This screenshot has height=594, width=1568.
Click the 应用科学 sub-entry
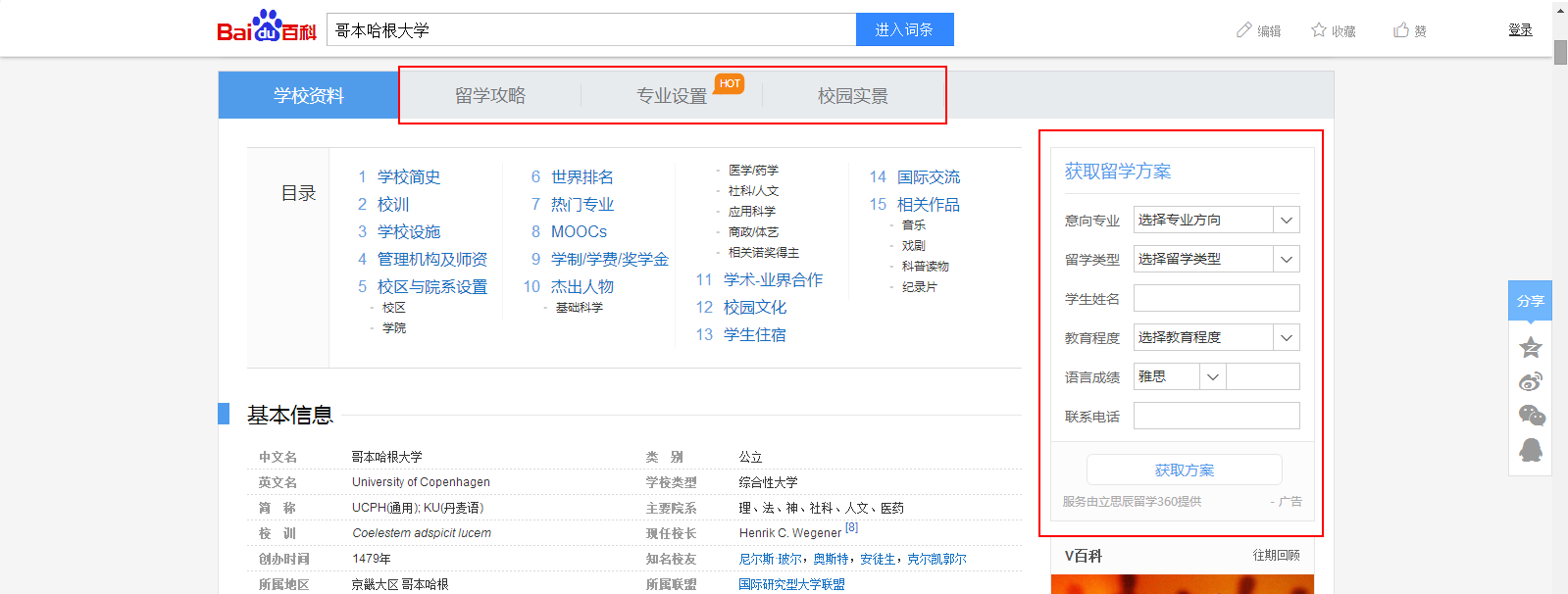coord(752,212)
